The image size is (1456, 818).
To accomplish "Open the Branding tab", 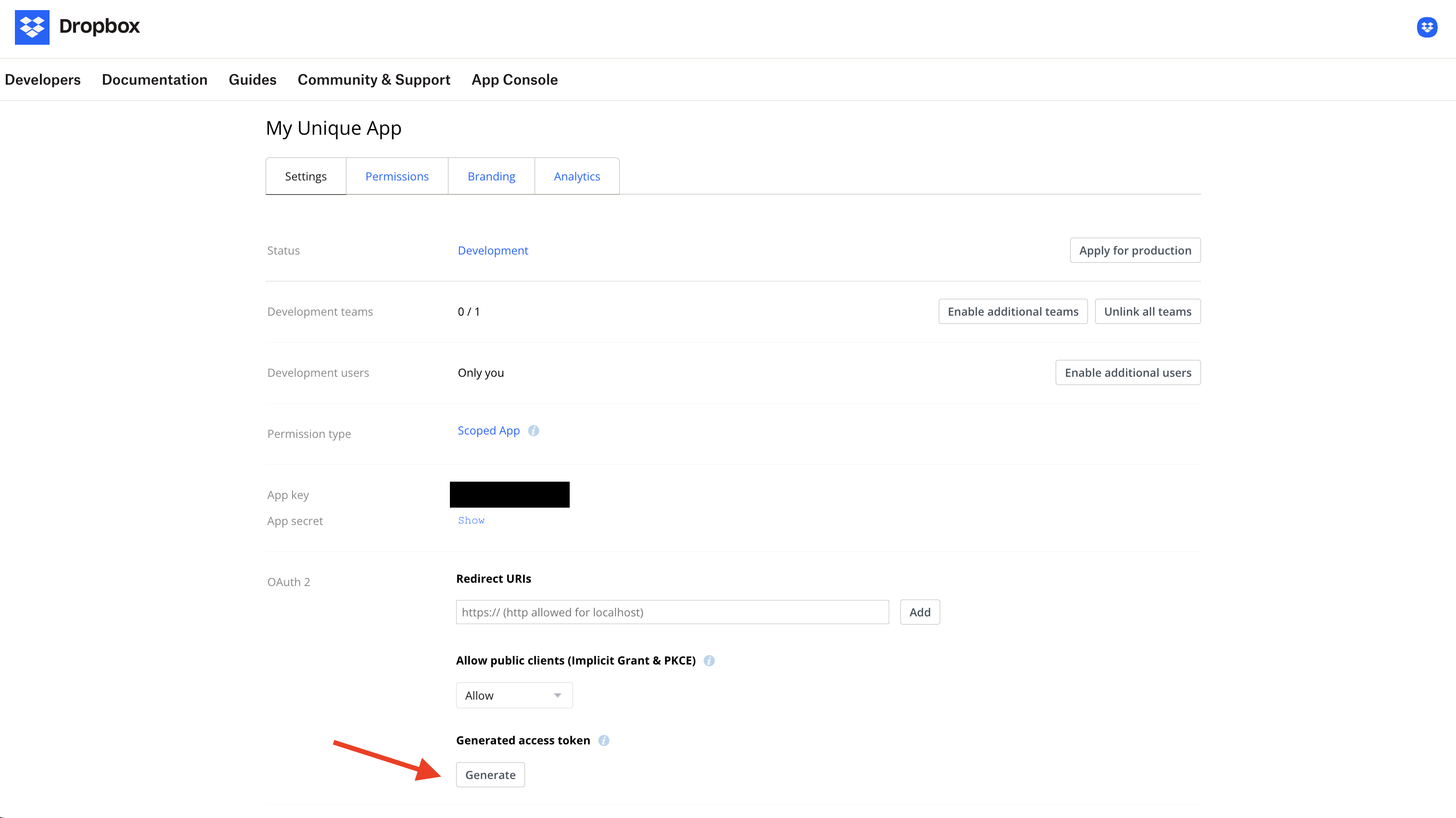I will click(x=491, y=177).
